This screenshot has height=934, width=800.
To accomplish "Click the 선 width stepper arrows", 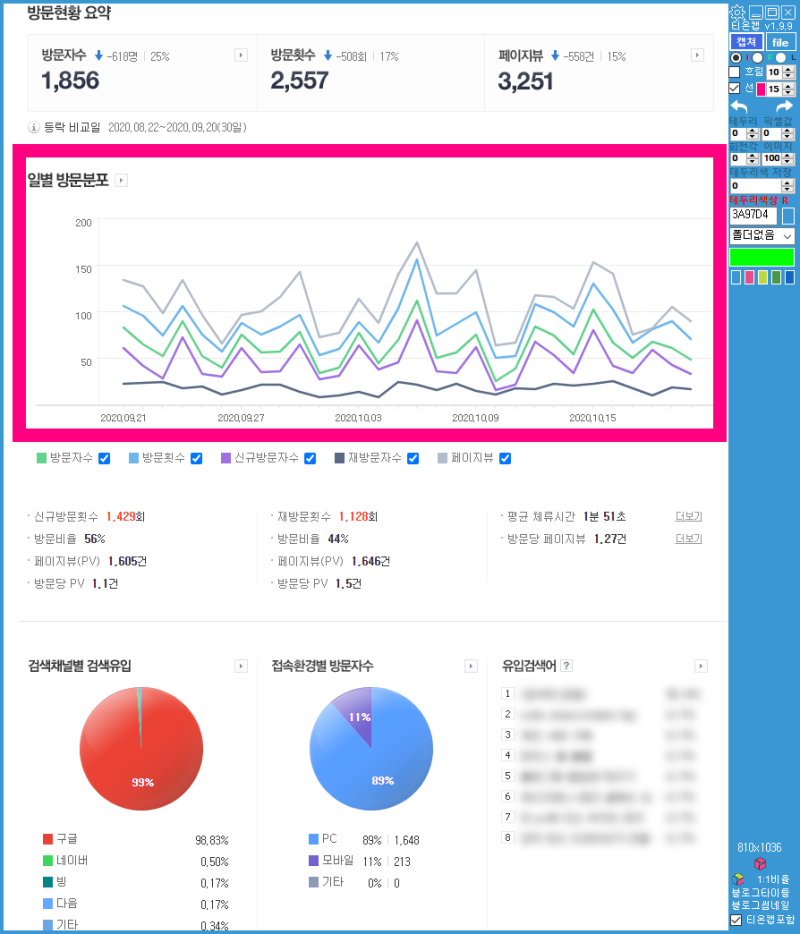I will 787,89.
